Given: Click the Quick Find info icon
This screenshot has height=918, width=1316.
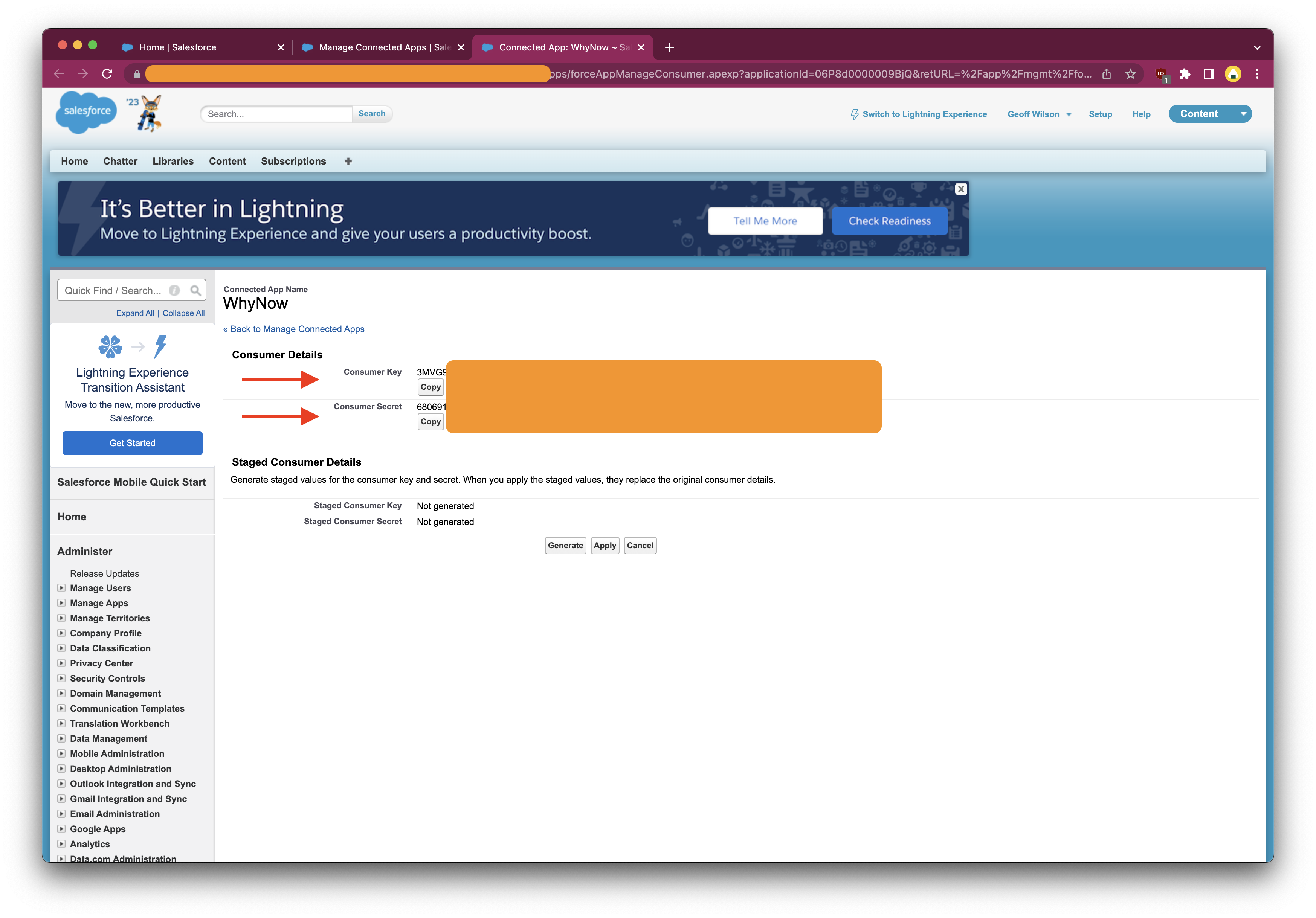Looking at the screenshot, I should click(175, 291).
